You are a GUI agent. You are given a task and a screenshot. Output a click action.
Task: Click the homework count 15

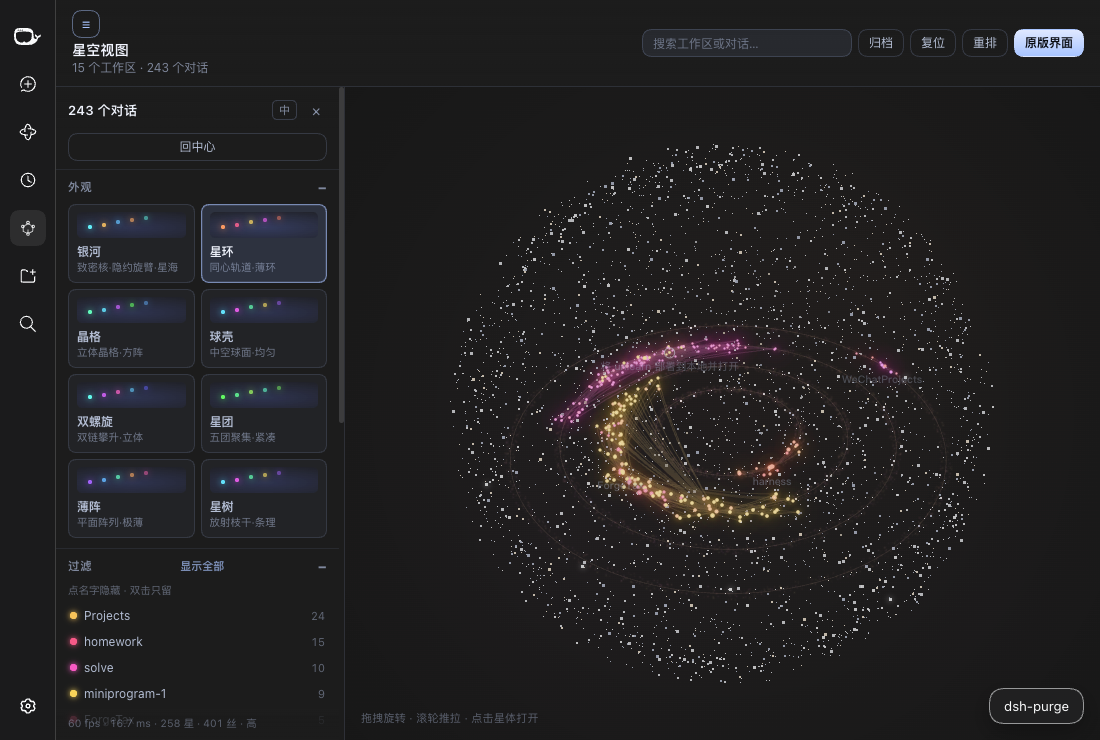[x=318, y=642]
